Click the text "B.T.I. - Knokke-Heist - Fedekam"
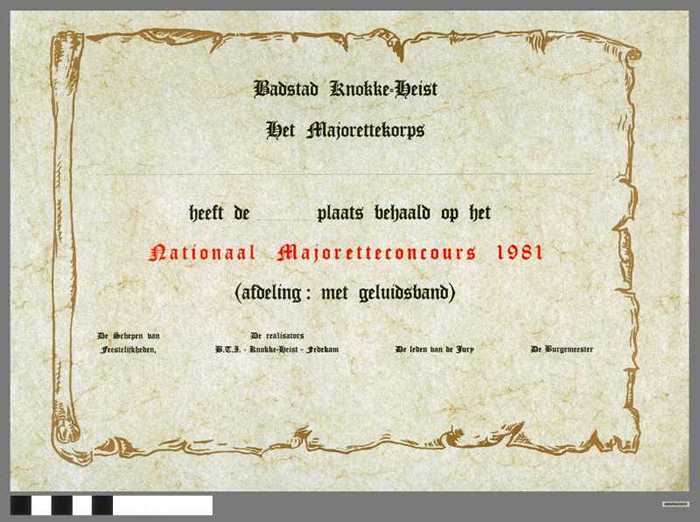The height and width of the screenshot is (522, 700). point(277,349)
